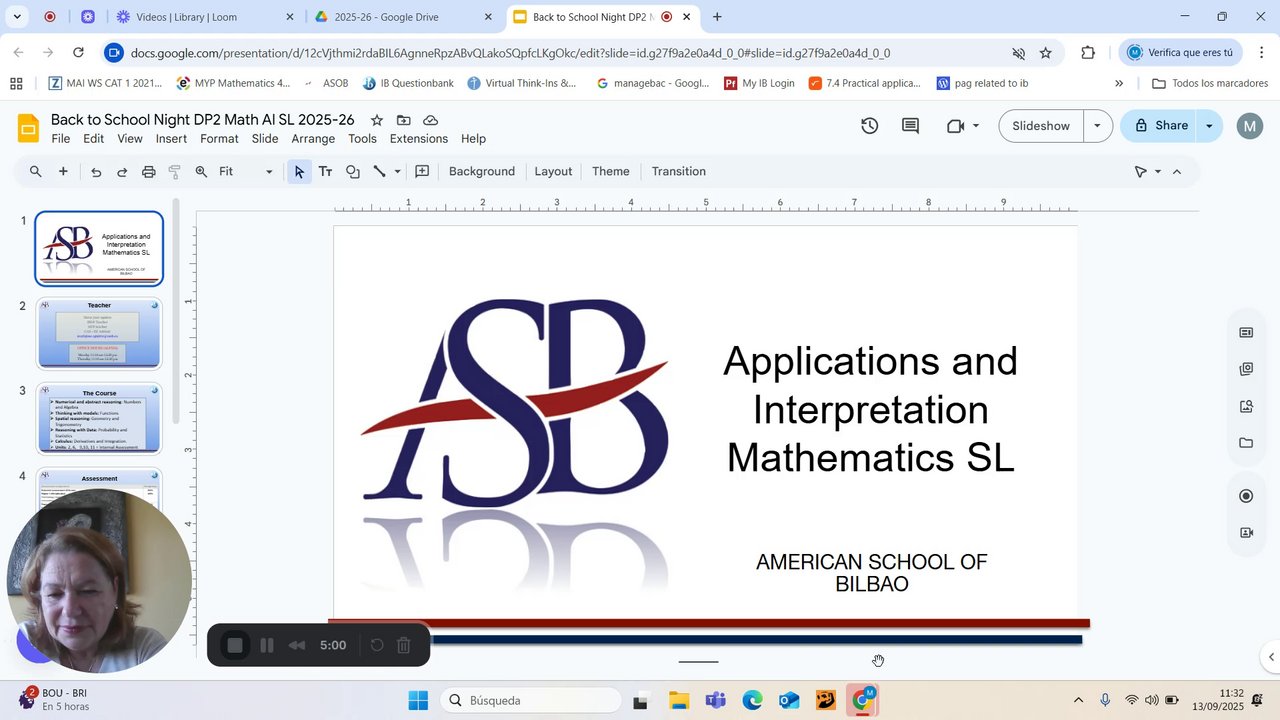This screenshot has height=720, width=1280.
Task: Open Microsoft Teams from the taskbar
Action: click(715, 700)
